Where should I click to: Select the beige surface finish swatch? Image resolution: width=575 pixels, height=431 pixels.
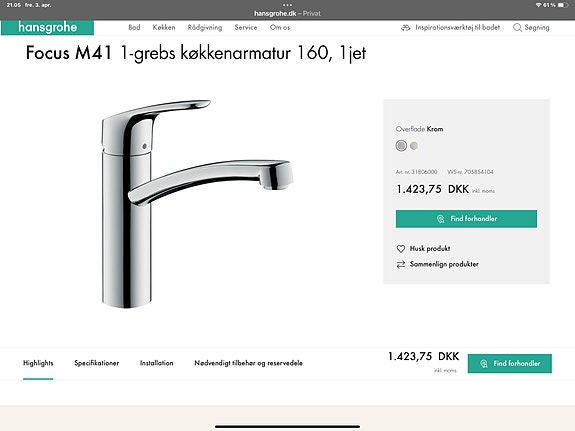[414, 146]
